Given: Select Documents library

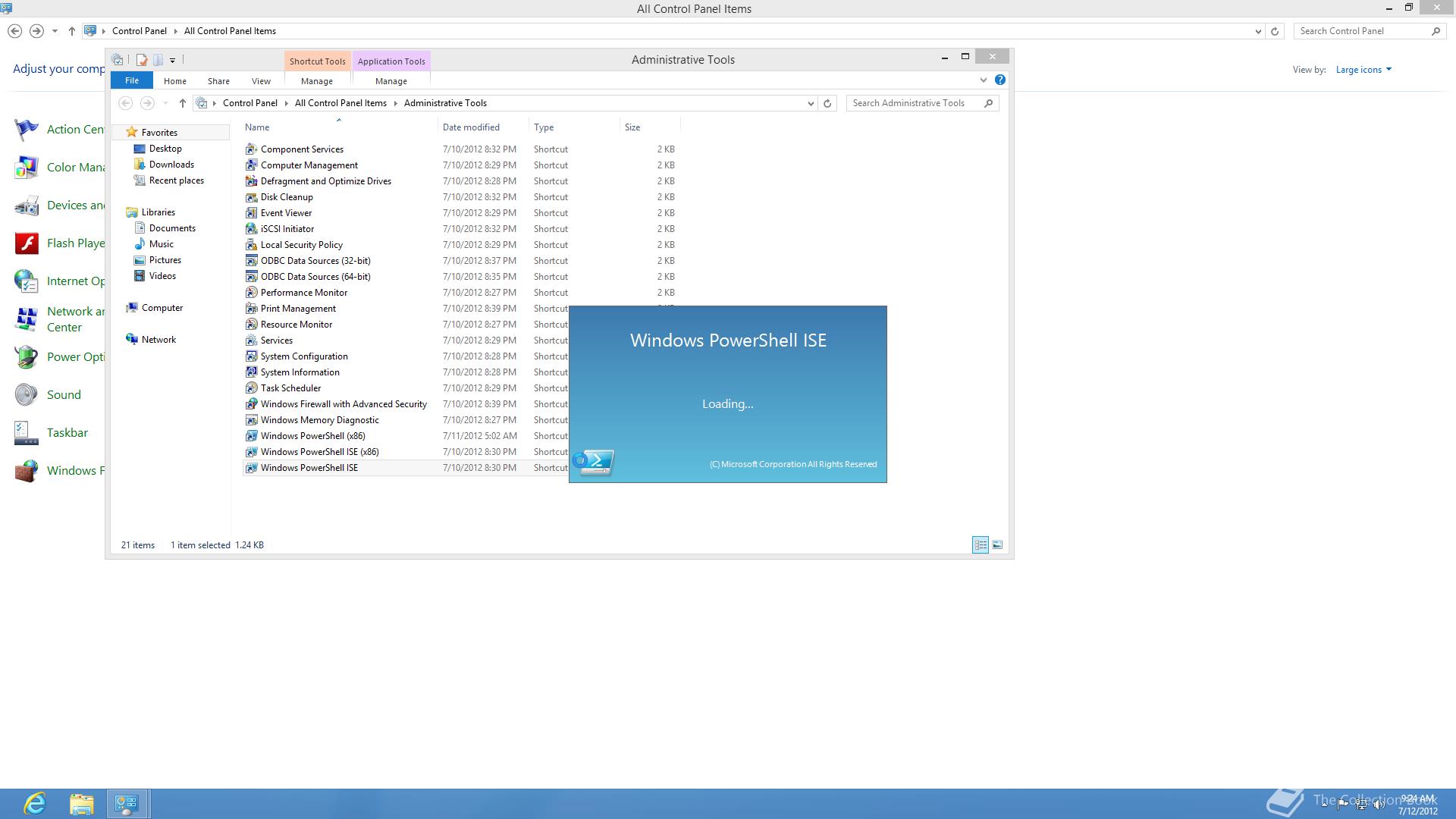Looking at the screenshot, I should pyautogui.click(x=172, y=228).
